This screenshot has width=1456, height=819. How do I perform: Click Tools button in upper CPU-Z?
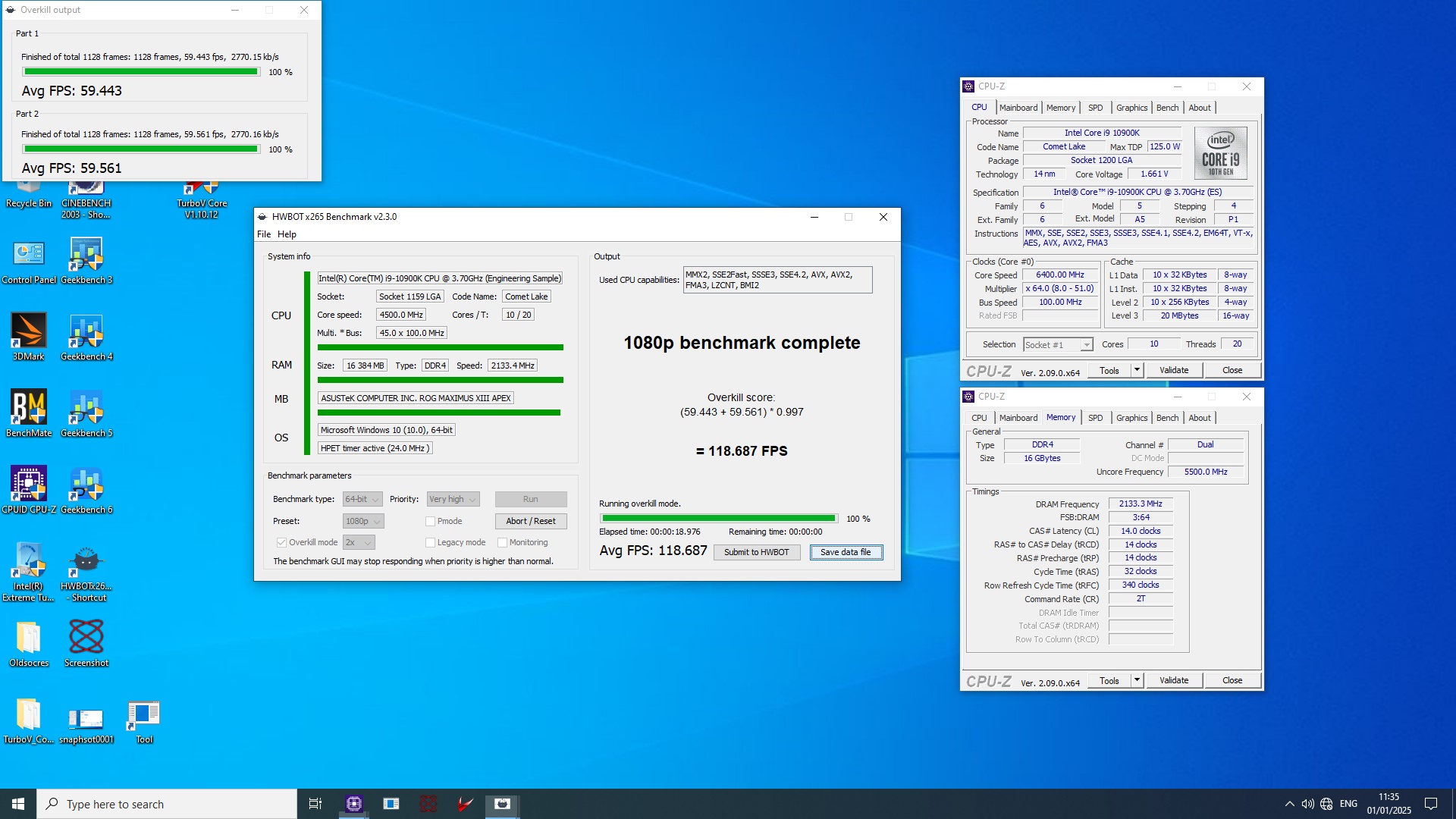[1109, 370]
